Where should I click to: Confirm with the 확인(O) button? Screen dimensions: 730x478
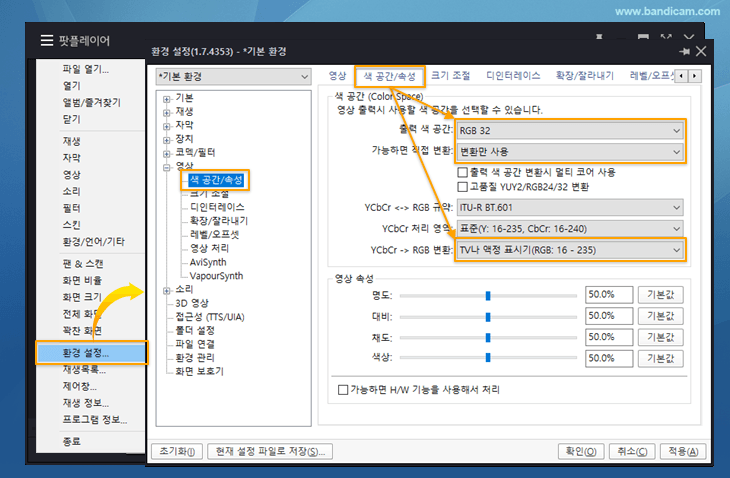(581, 451)
